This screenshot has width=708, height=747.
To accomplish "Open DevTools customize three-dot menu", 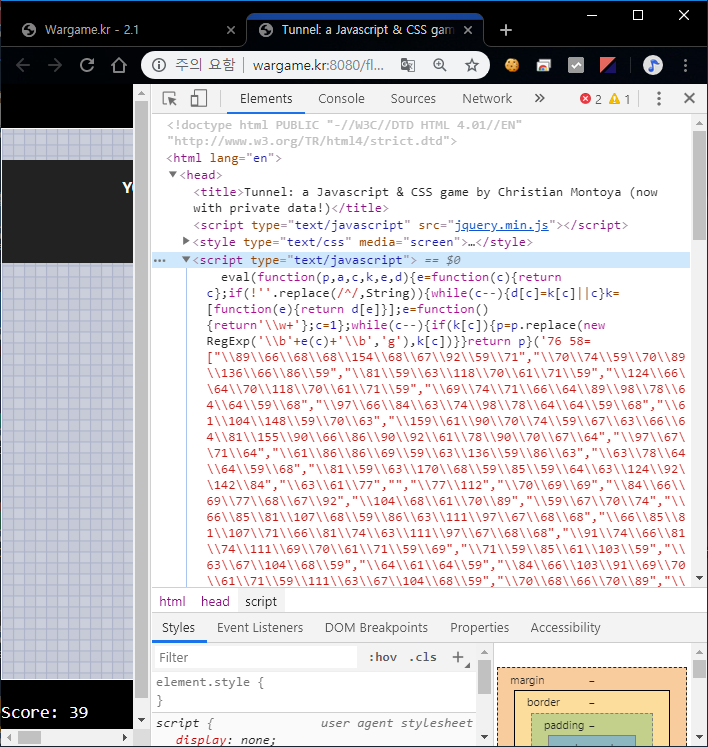I will pyautogui.click(x=659, y=99).
